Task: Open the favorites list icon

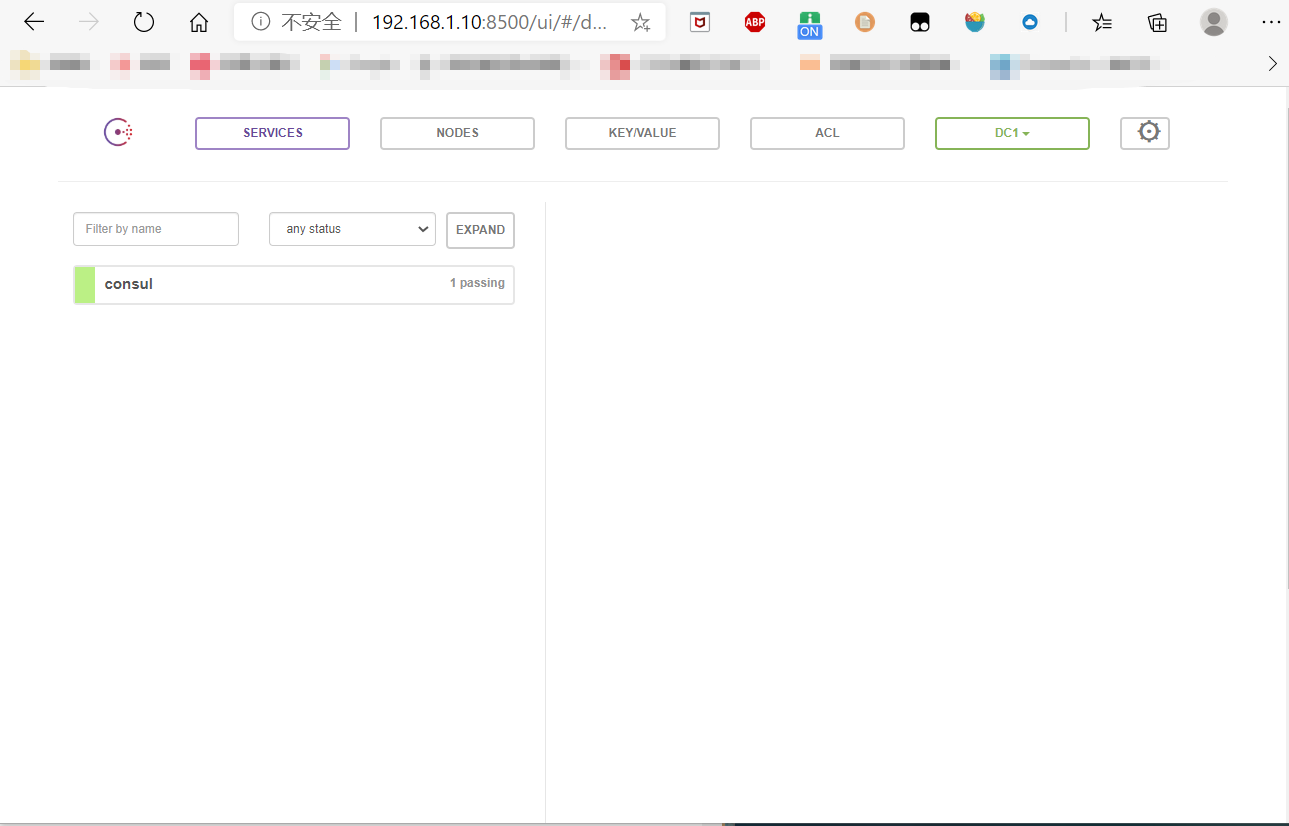Action: tap(1102, 22)
